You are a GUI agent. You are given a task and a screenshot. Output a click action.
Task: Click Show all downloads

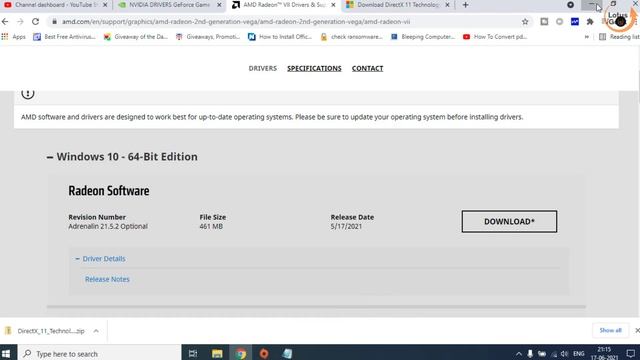(611, 330)
